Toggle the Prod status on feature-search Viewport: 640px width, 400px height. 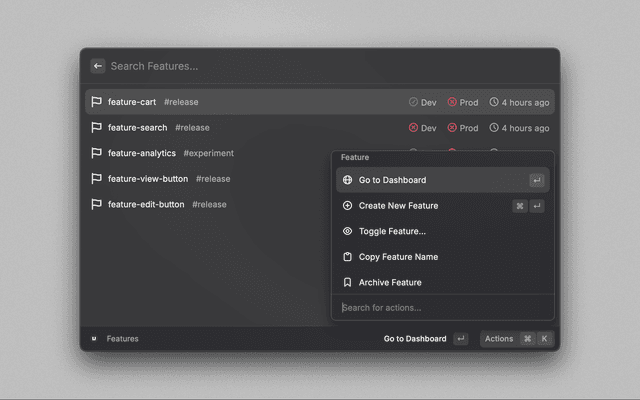point(463,128)
